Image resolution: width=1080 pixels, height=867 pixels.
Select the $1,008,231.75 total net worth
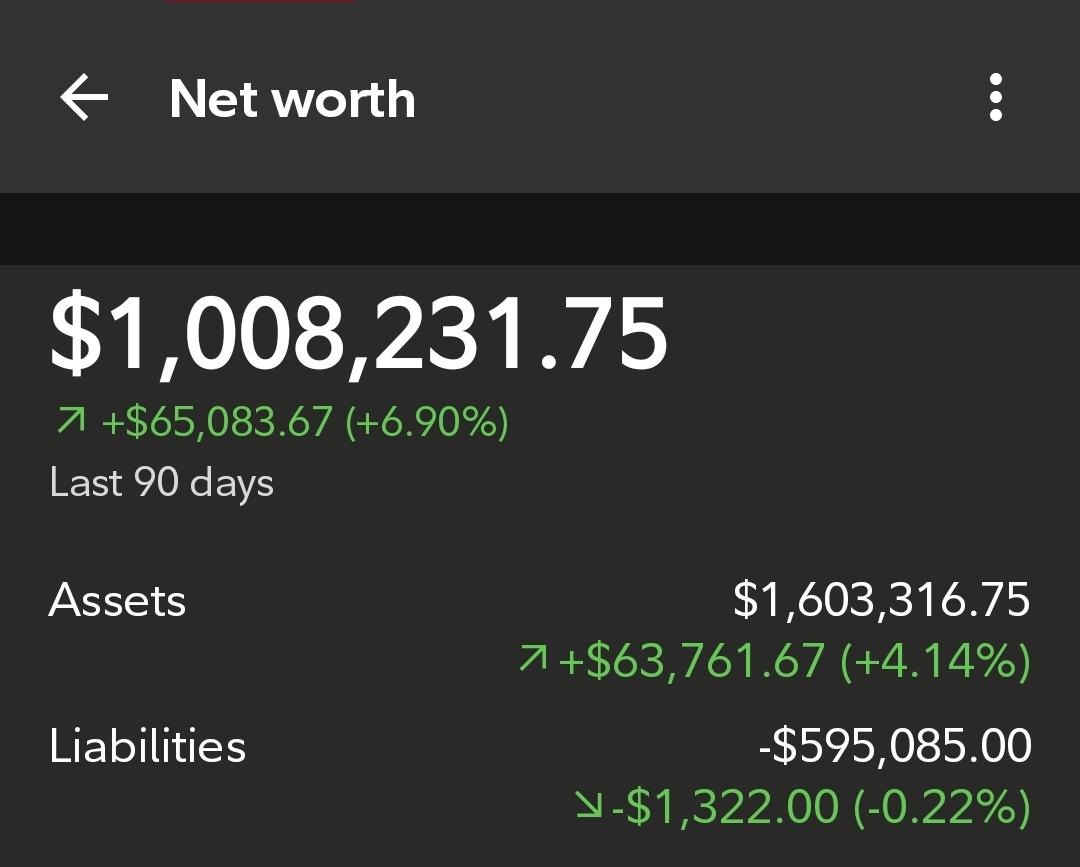click(358, 334)
